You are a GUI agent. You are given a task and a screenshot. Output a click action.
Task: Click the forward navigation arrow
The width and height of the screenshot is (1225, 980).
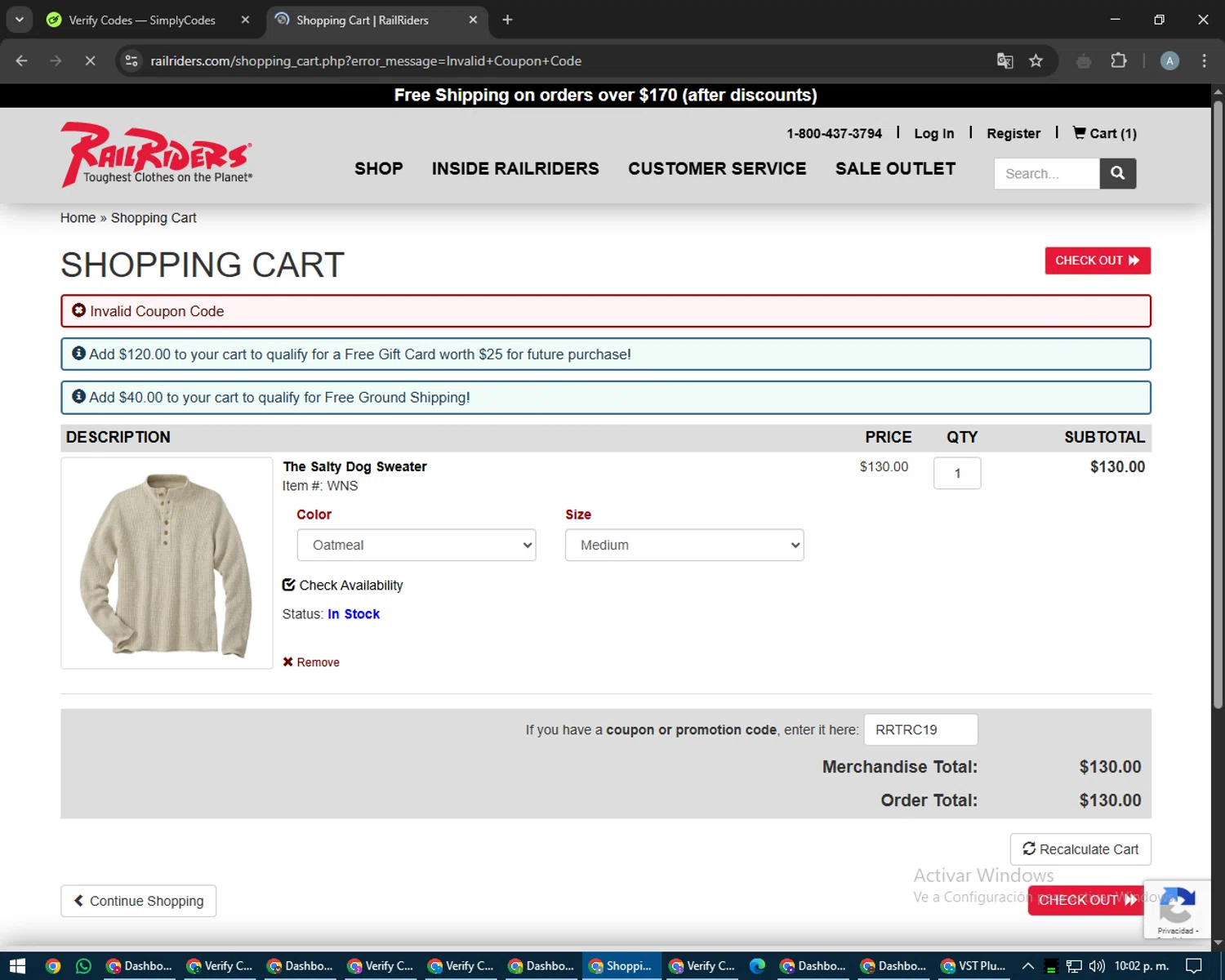click(x=56, y=60)
